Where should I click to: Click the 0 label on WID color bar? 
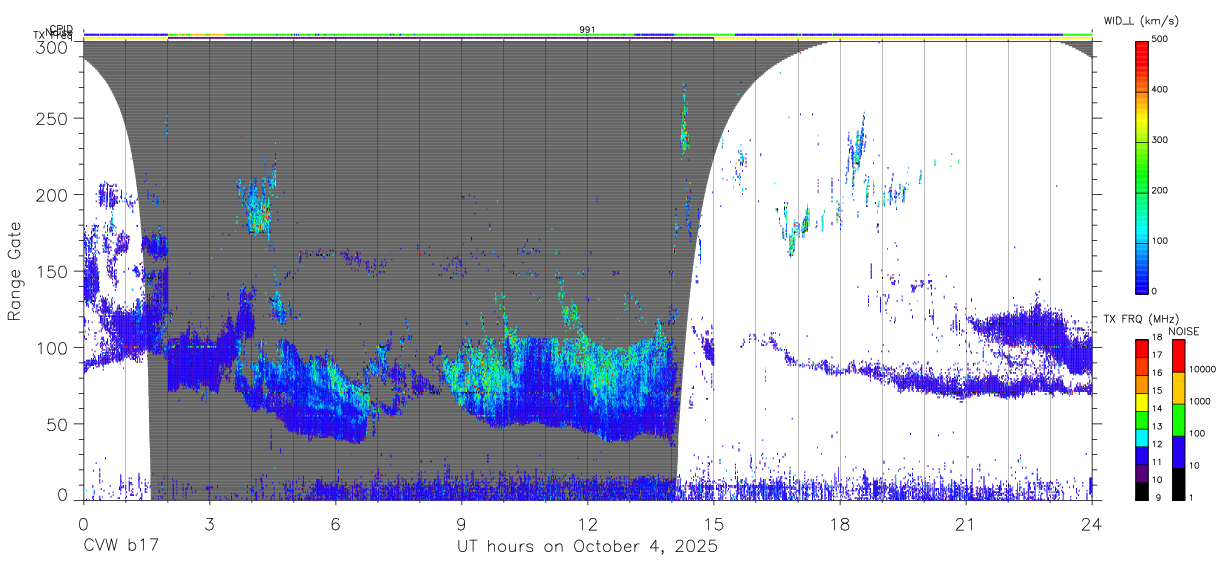pyautogui.click(x=1155, y=291)
